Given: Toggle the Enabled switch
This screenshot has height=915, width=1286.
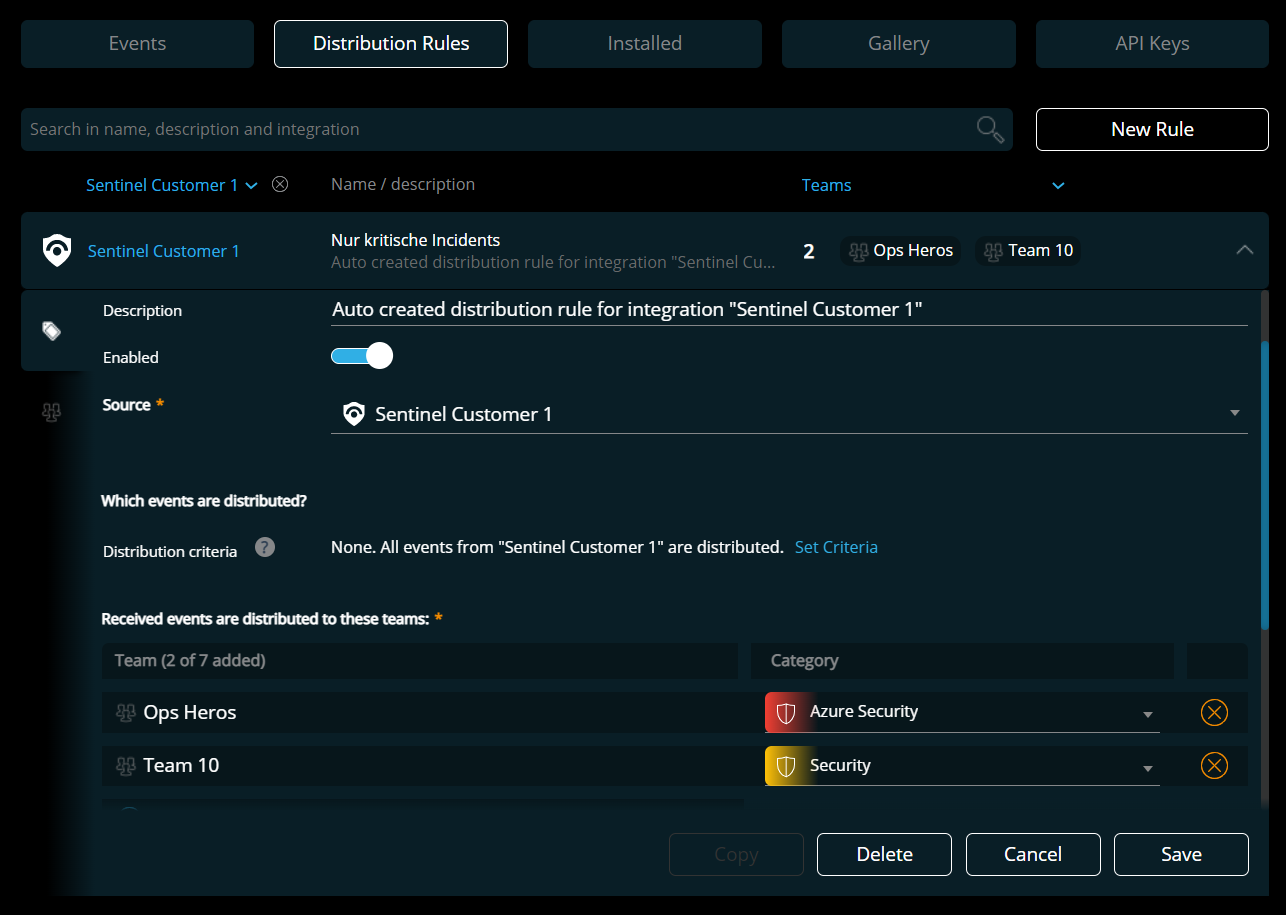Looking at the screenshot, I should tap(362, 355).
